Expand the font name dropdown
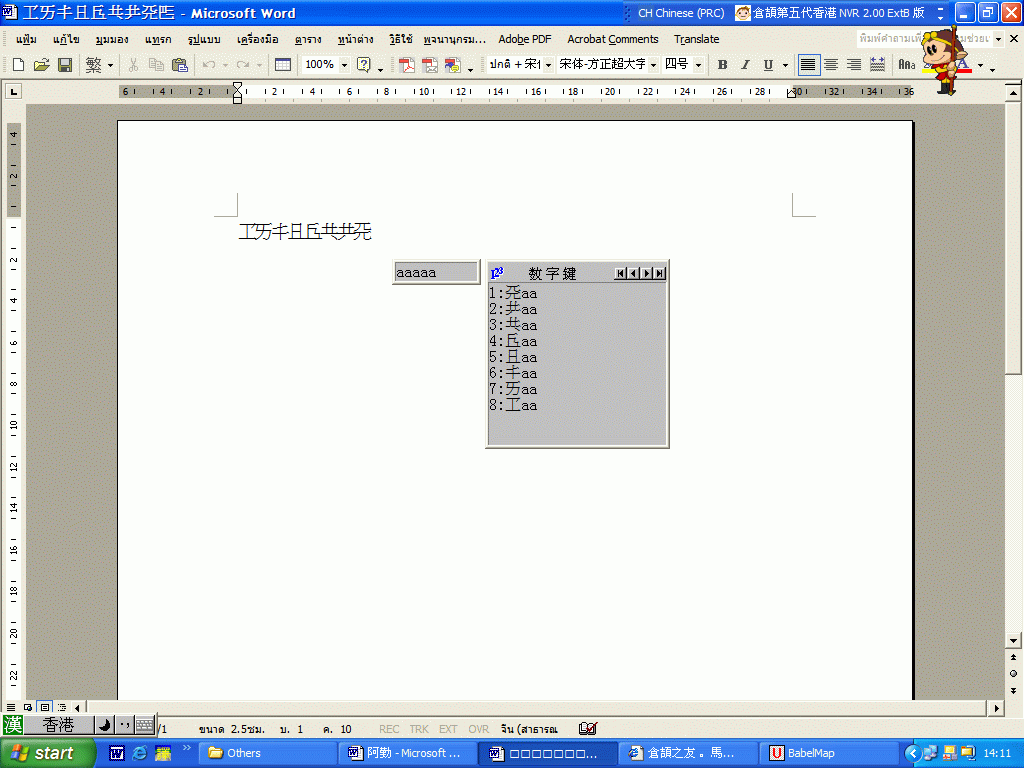The width and height of the screenshot is (1024, 768). [653, 65]
